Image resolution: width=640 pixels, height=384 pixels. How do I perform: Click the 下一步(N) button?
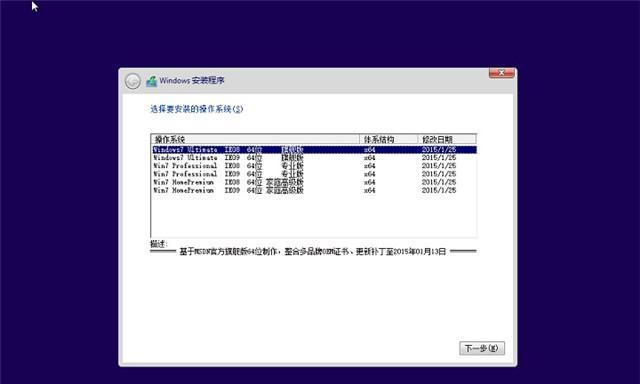pos(482,348)
